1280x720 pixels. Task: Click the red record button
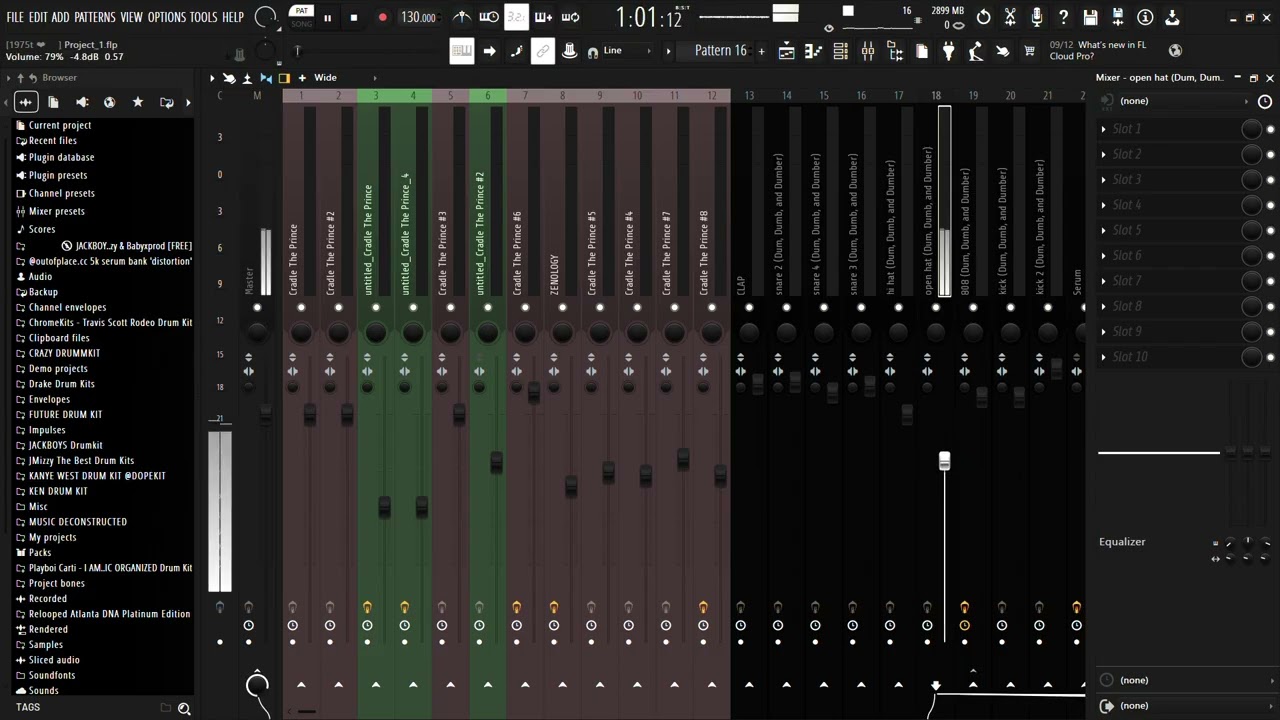(x=382, y=17)
